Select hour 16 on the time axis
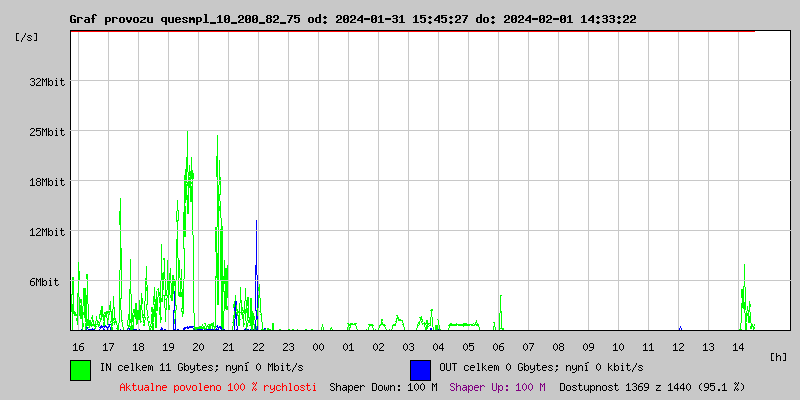 78,346
